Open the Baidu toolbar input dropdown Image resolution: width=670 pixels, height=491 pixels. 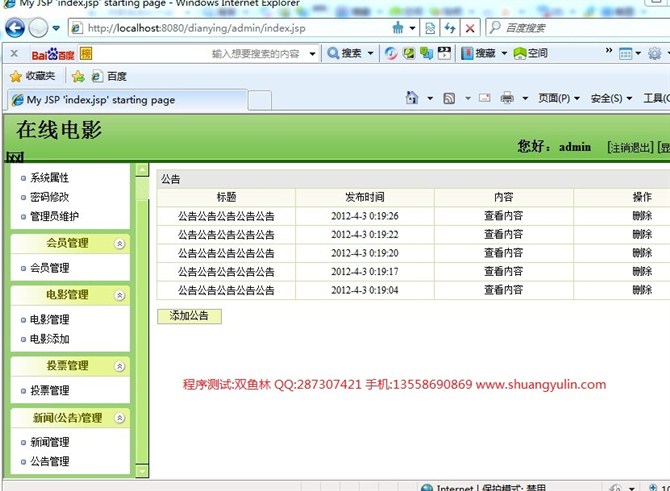[x=312, y=54]
